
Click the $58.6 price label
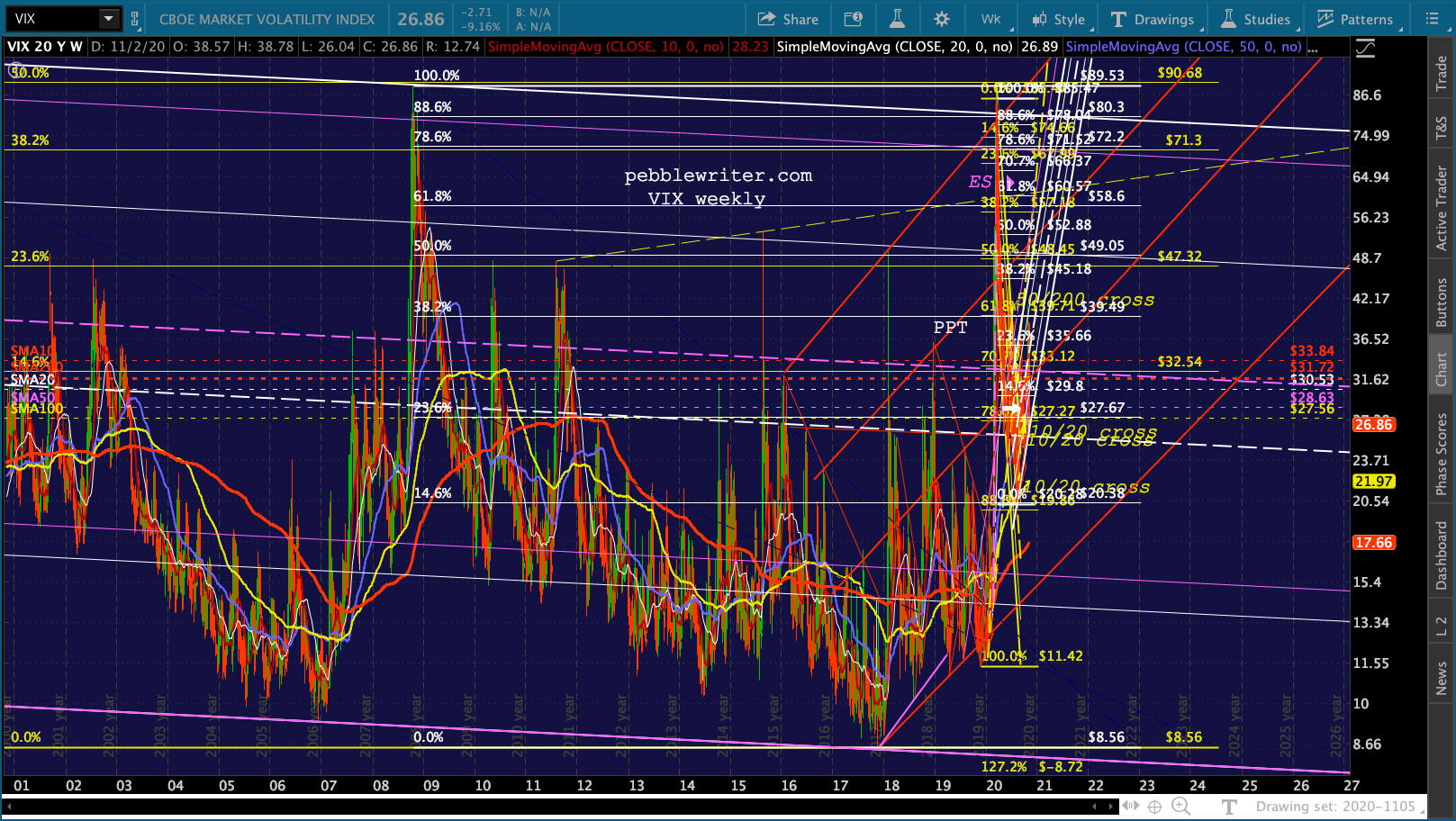click(1107, 196)
